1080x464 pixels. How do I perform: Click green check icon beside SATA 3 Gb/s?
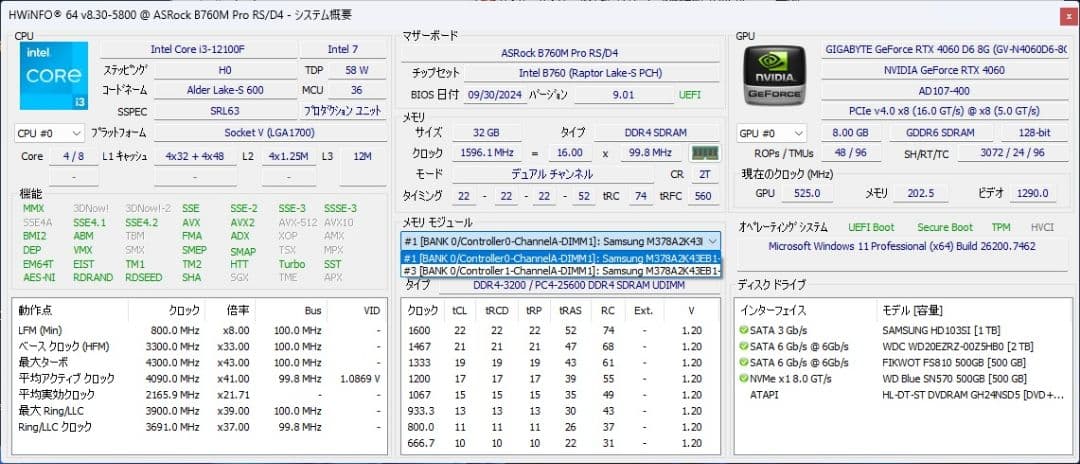tap(743, 330)
